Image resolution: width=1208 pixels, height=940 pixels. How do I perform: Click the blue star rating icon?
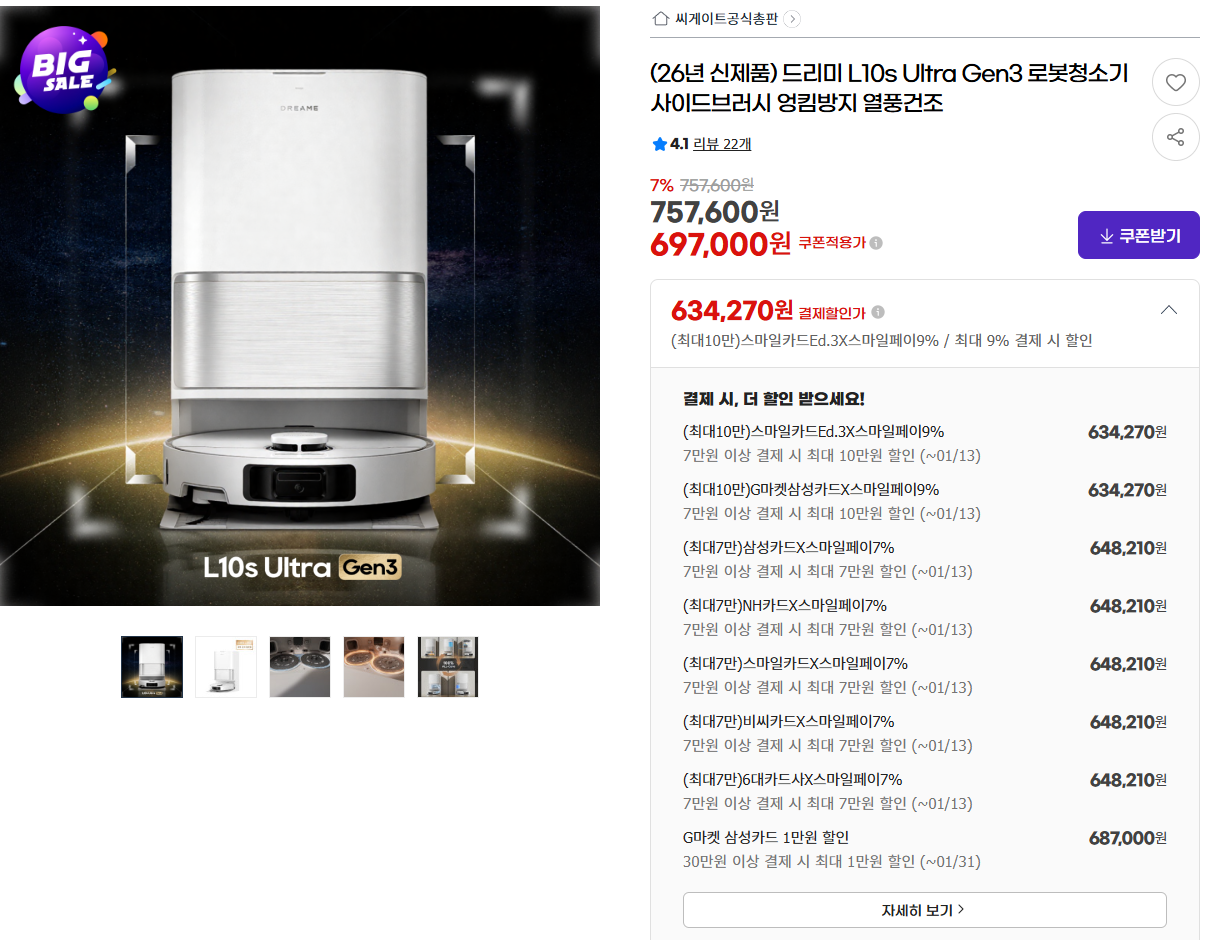tap(659, 144)
